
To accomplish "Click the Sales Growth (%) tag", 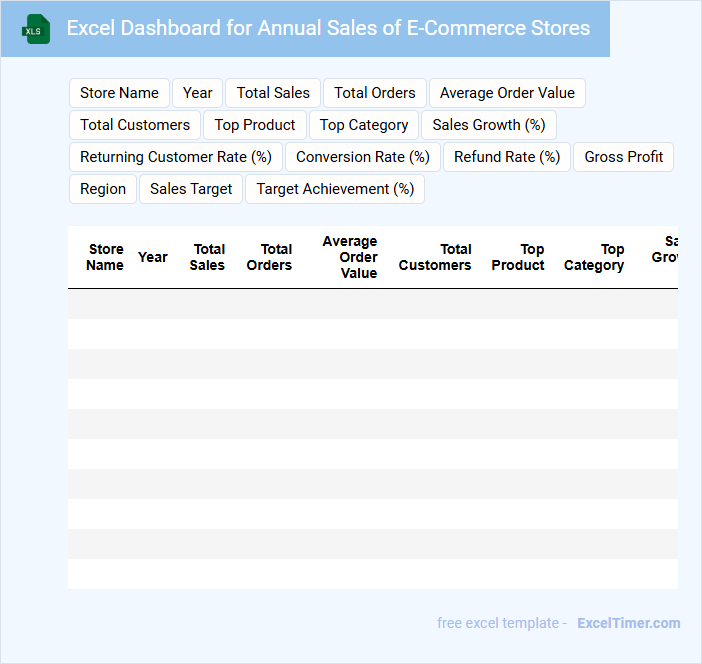I will 489,125.
